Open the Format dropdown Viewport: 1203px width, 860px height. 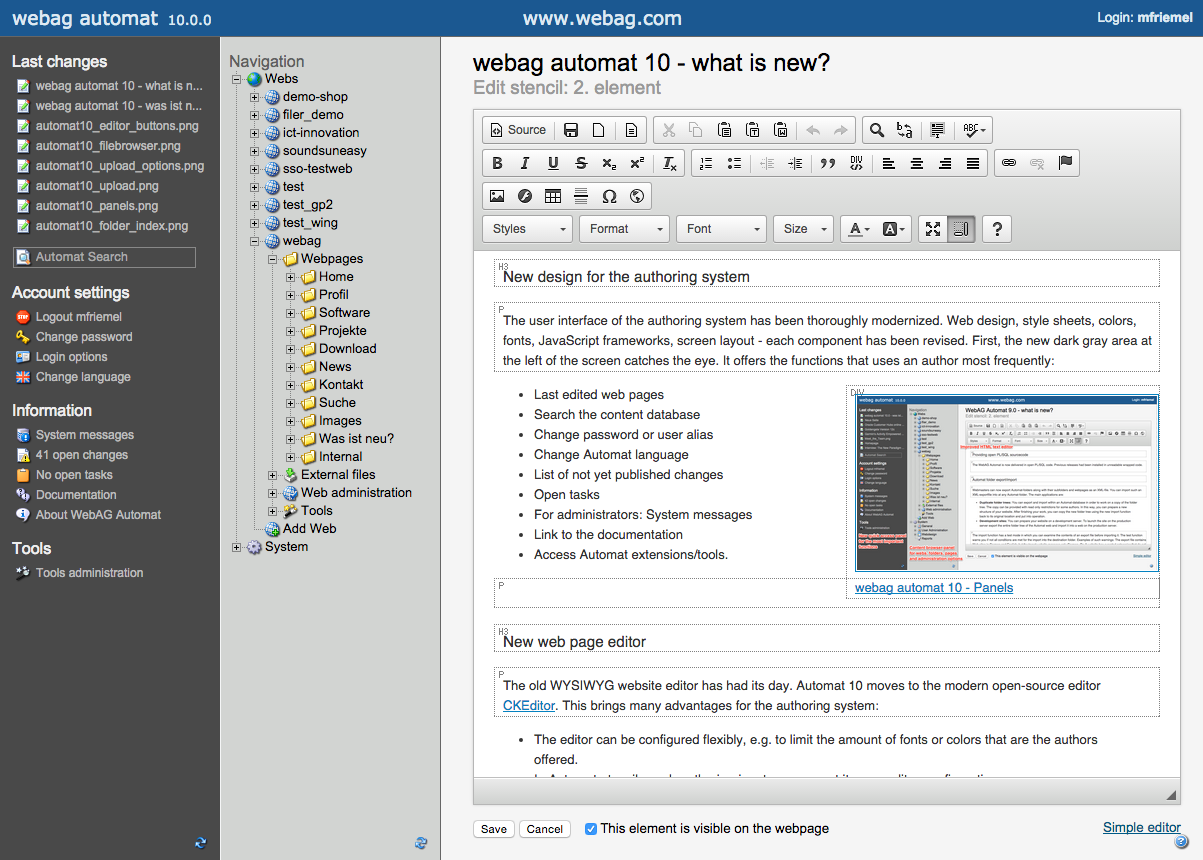[624, 229]
